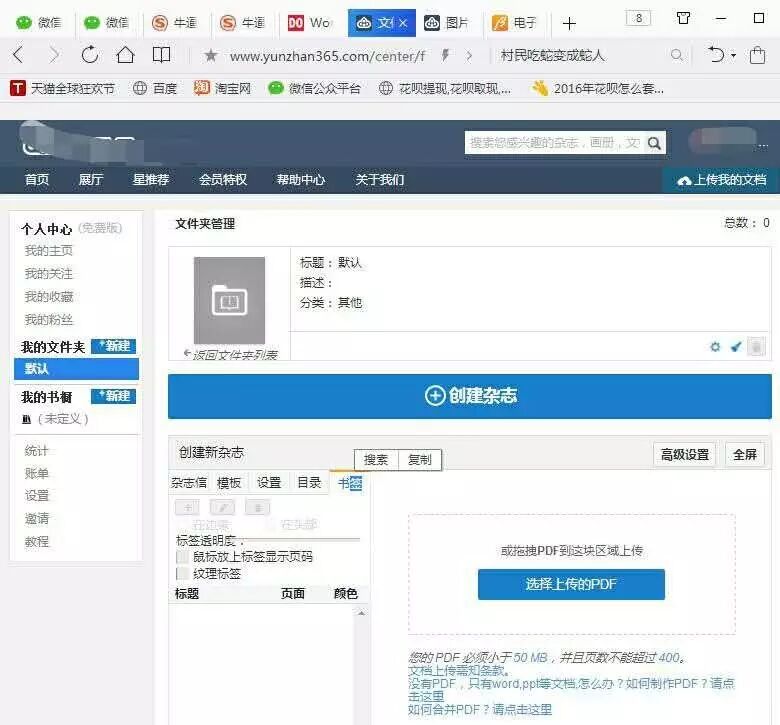Click the default folder cover thumbnail
780x725 pixels.
[x=229, y=301]
